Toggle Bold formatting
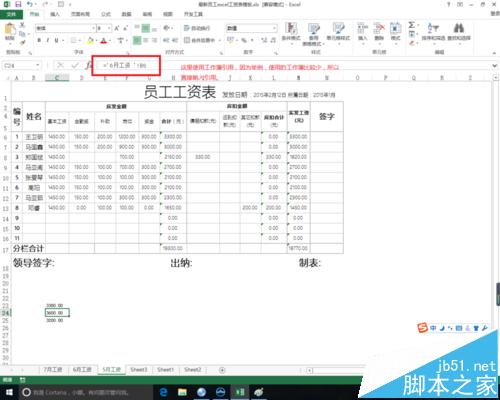Viewport: 500px width, 400px height. point(39,40)
